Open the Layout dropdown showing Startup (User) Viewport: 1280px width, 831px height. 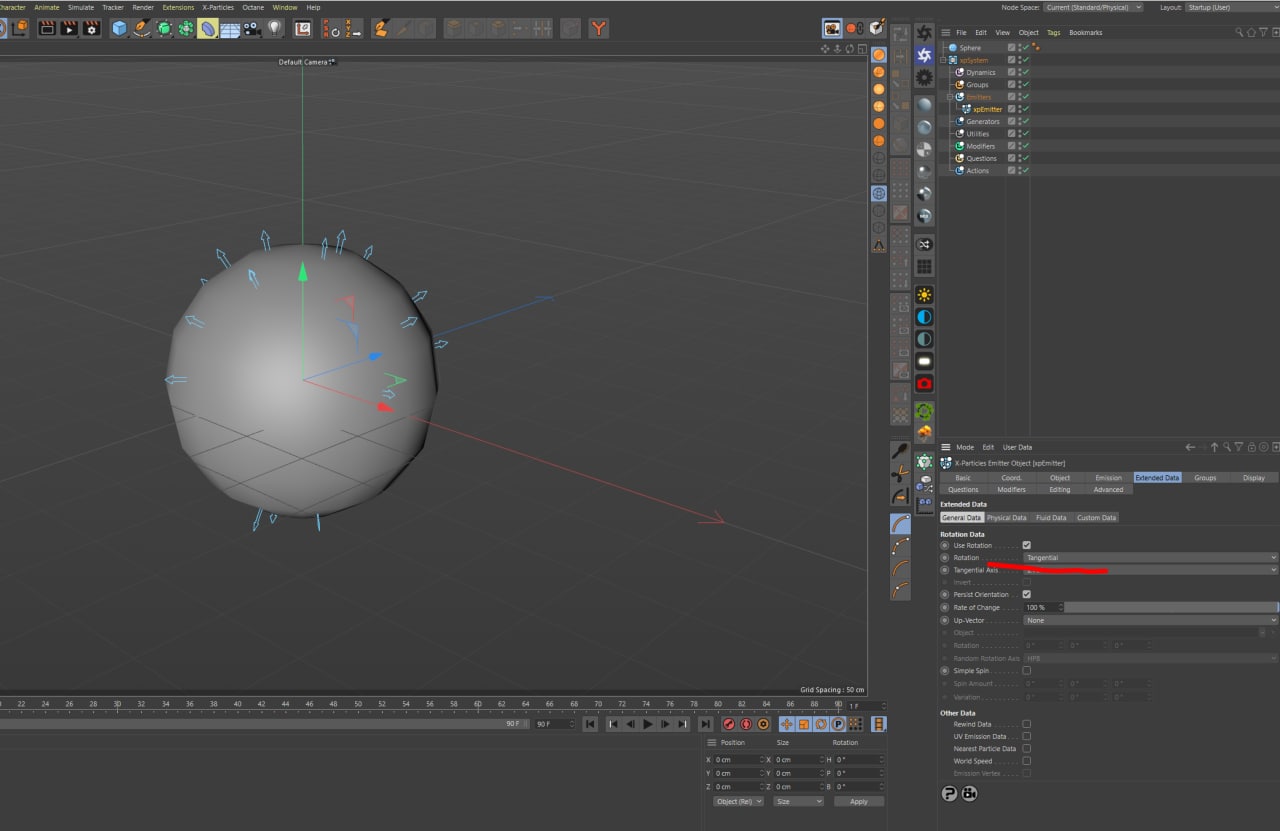[x=1231, y=7]
